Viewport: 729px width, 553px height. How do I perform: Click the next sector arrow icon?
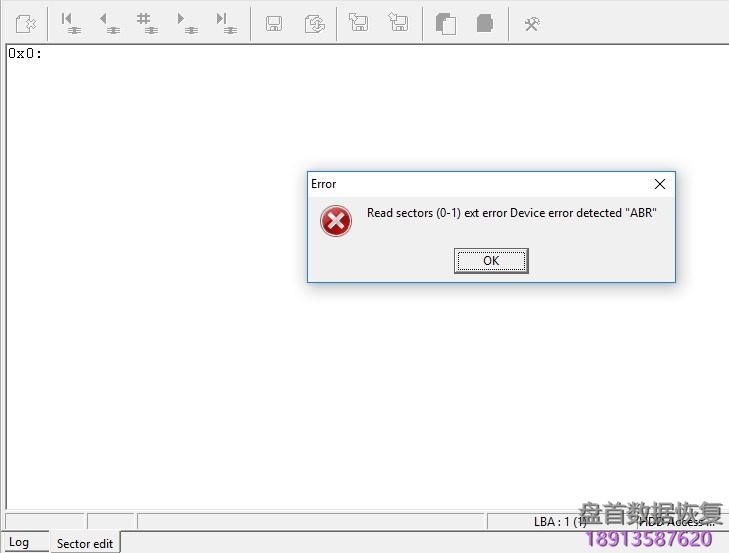point(187,24)
